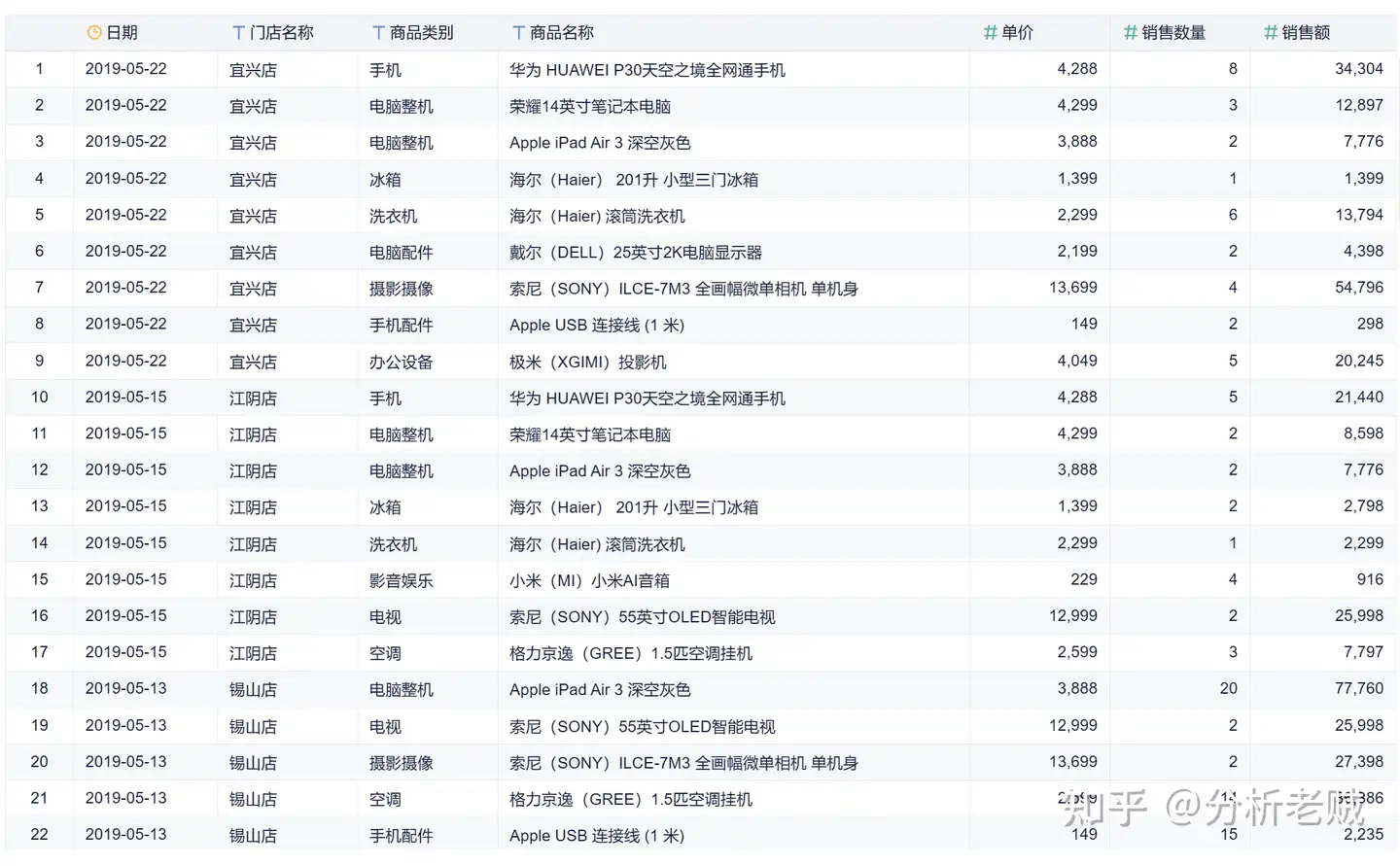Click 华为 HUAWEI P30 product in row 1

[x=647, y=70]
